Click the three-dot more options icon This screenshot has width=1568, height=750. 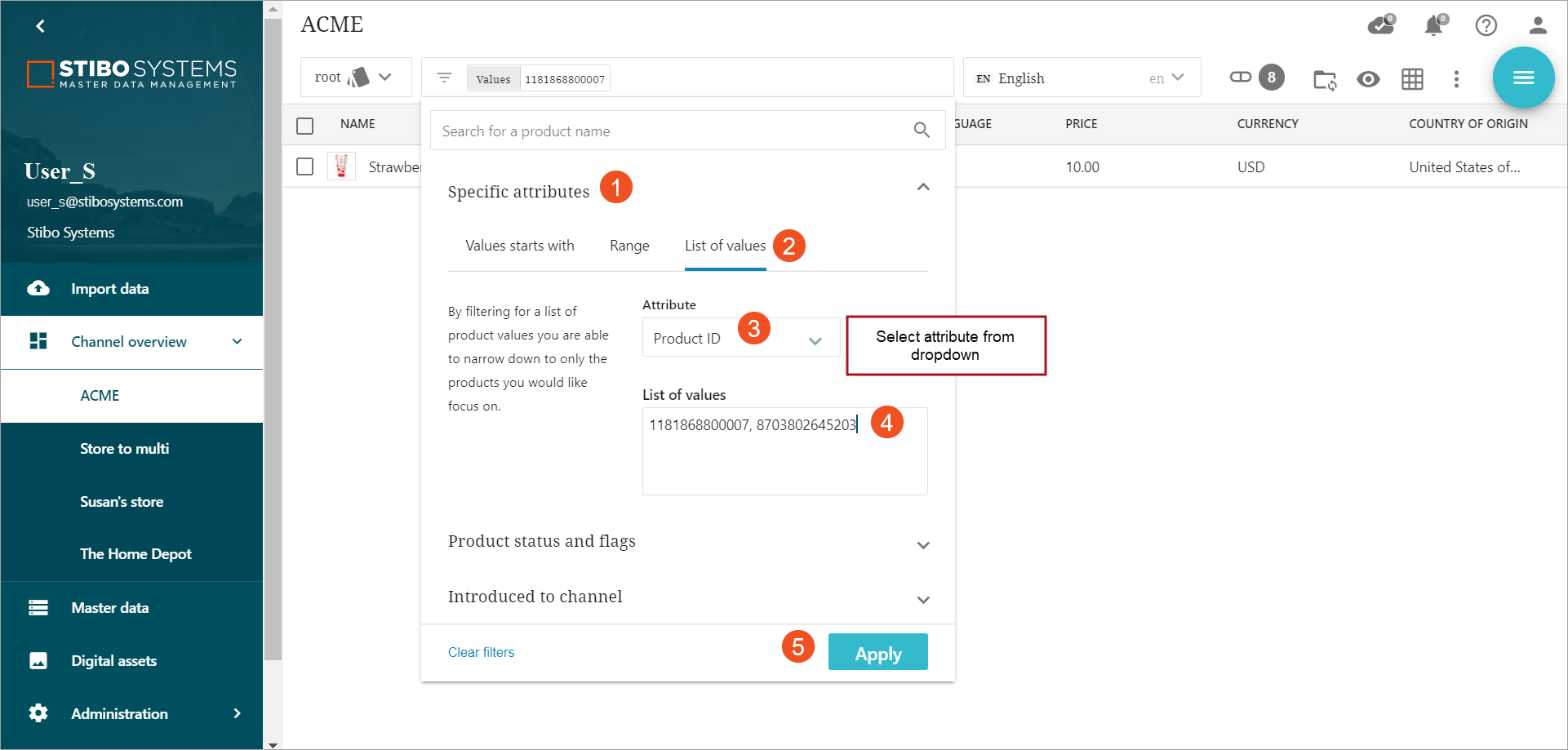tap(1456, 79)
